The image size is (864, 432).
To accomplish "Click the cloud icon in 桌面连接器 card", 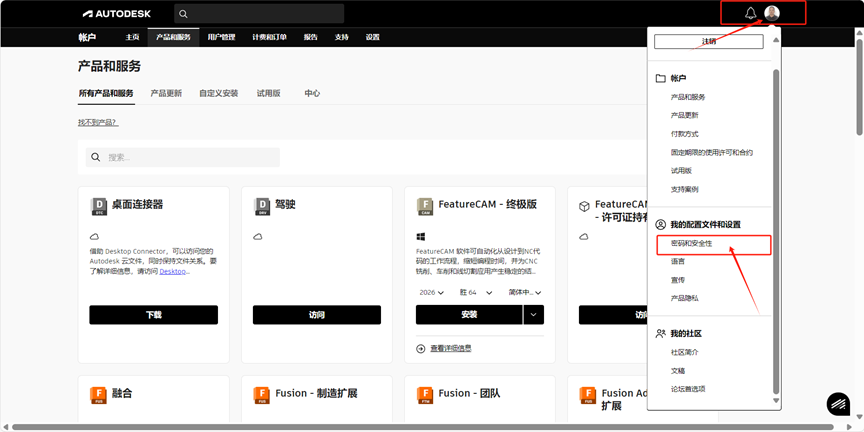I will [94, 237].
